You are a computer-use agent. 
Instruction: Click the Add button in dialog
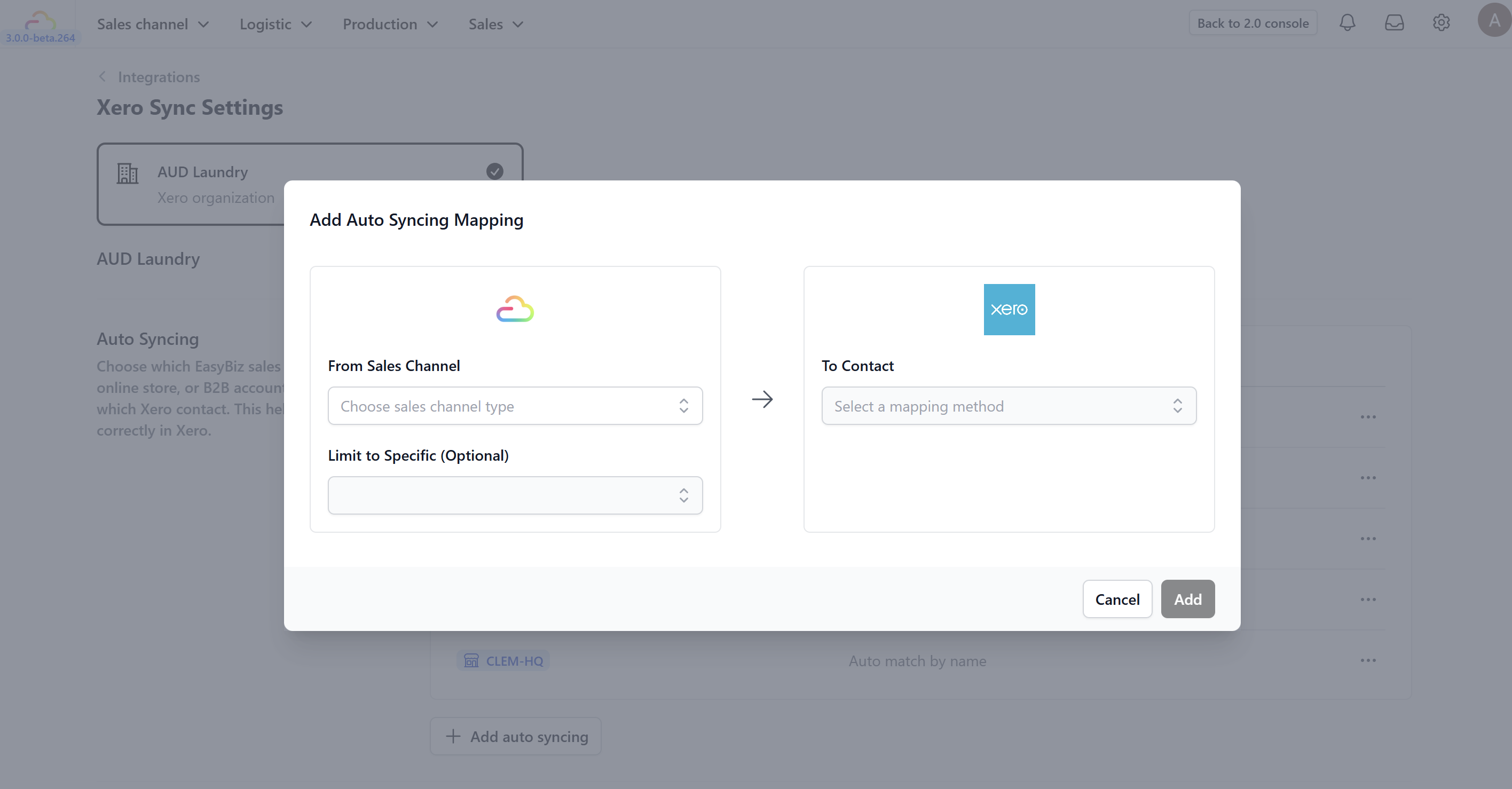pos(1187,599)
